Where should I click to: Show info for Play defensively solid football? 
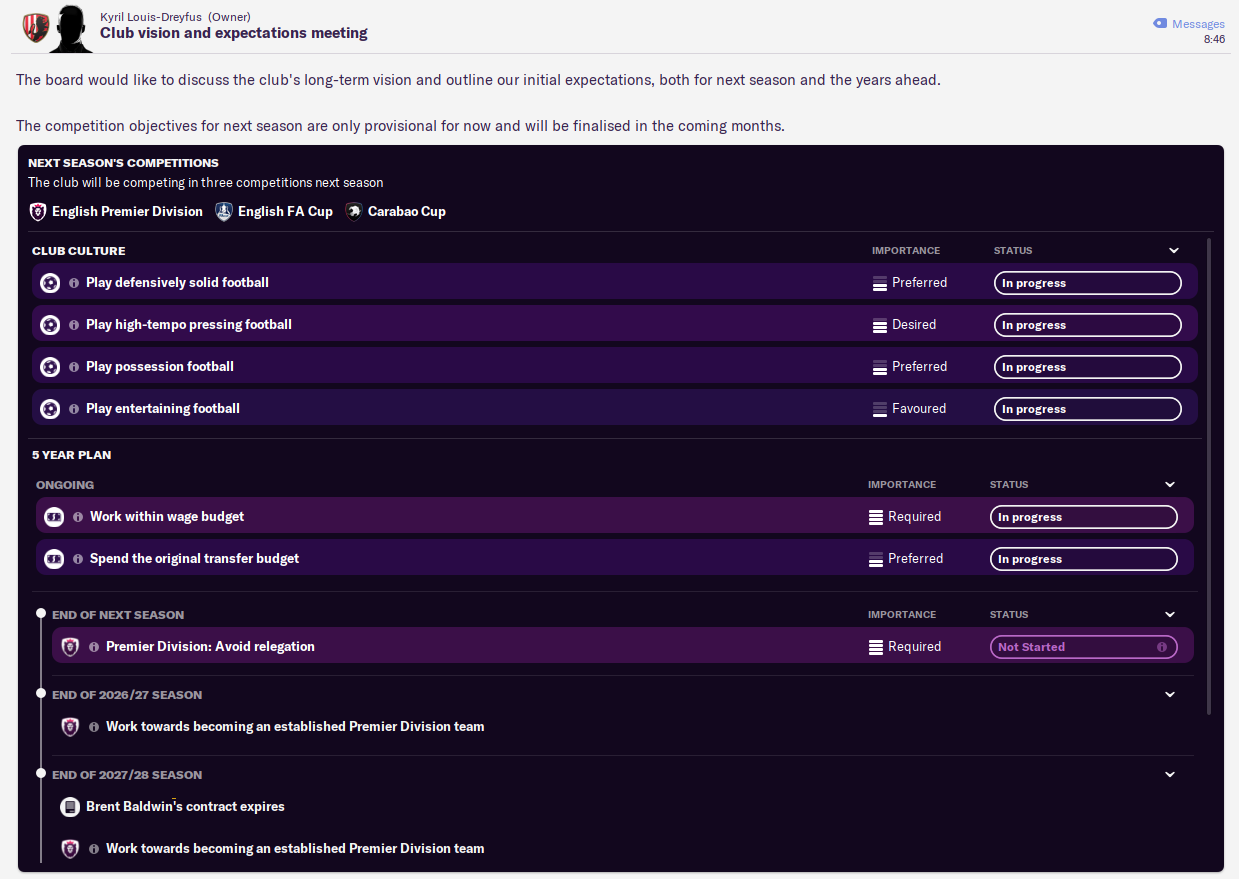[74, 283]
